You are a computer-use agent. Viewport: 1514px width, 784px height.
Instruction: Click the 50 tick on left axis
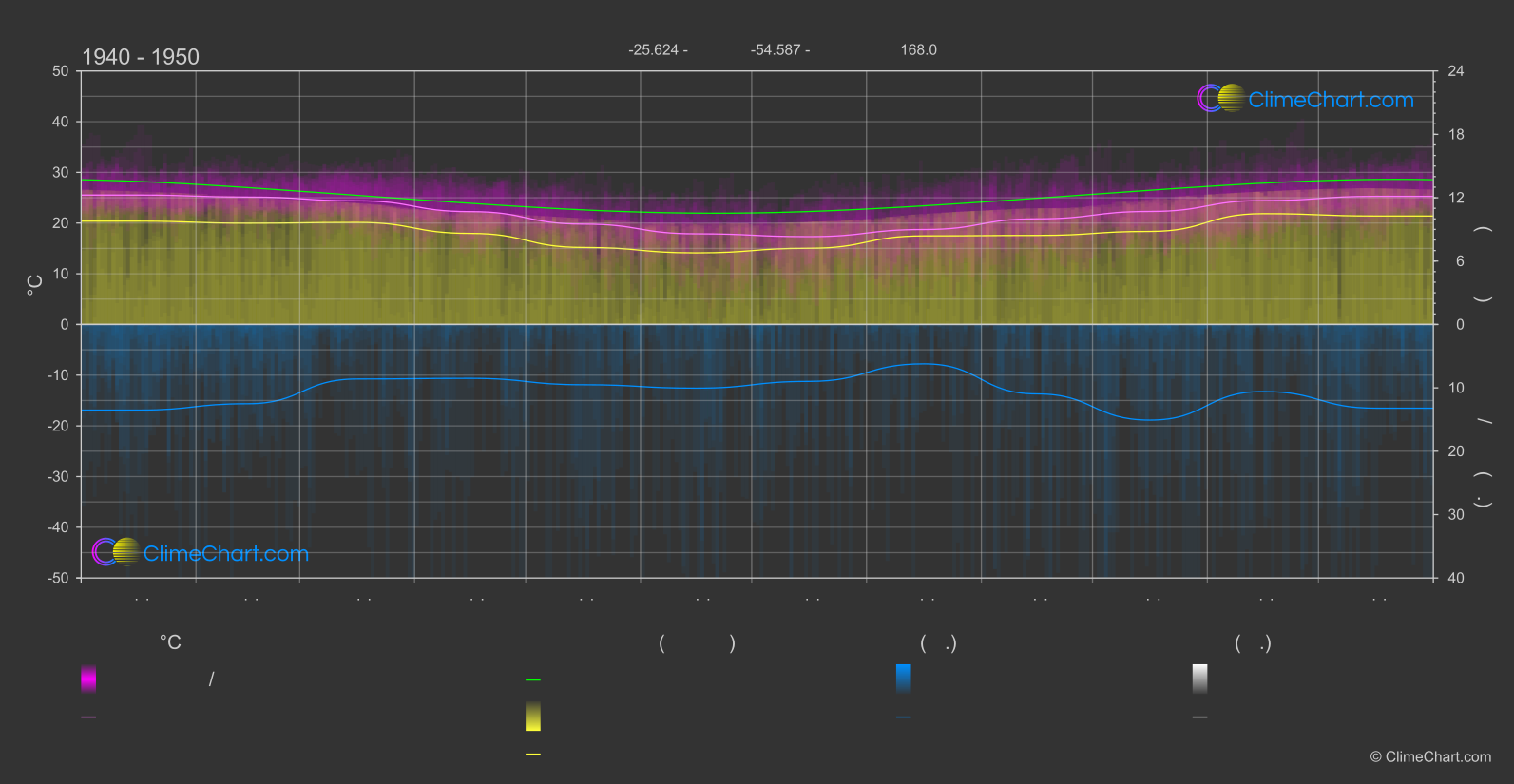61,71
